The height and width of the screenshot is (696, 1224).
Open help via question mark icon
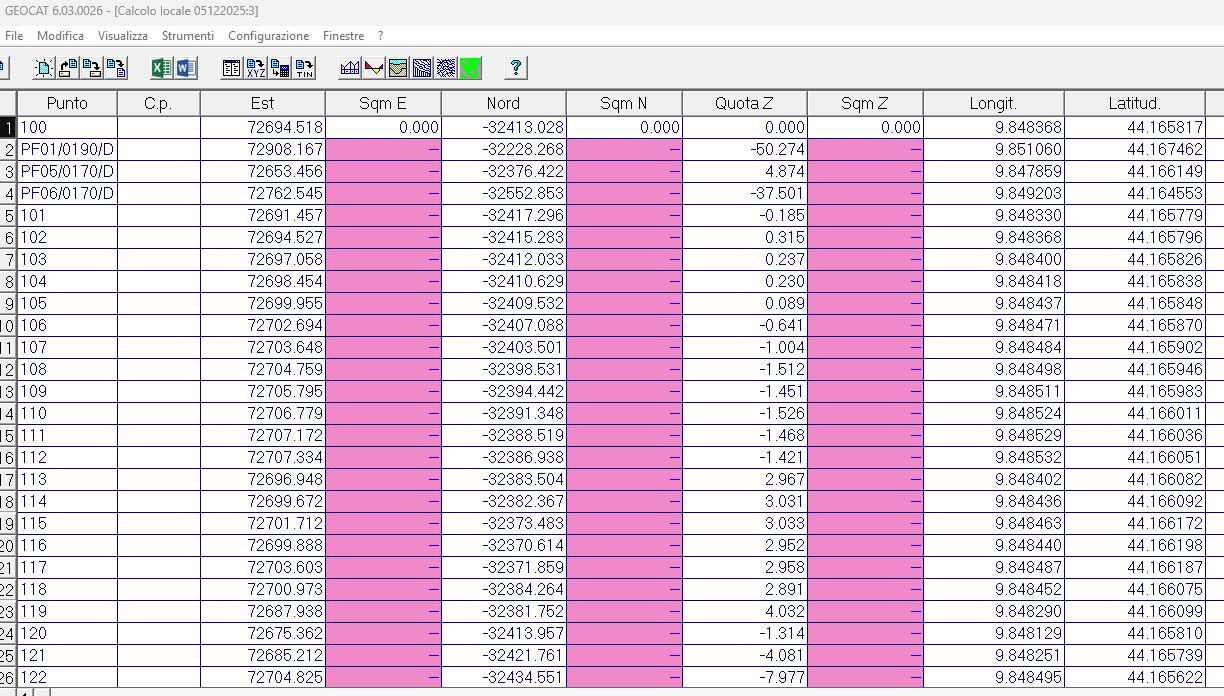[x=516, y=68]
